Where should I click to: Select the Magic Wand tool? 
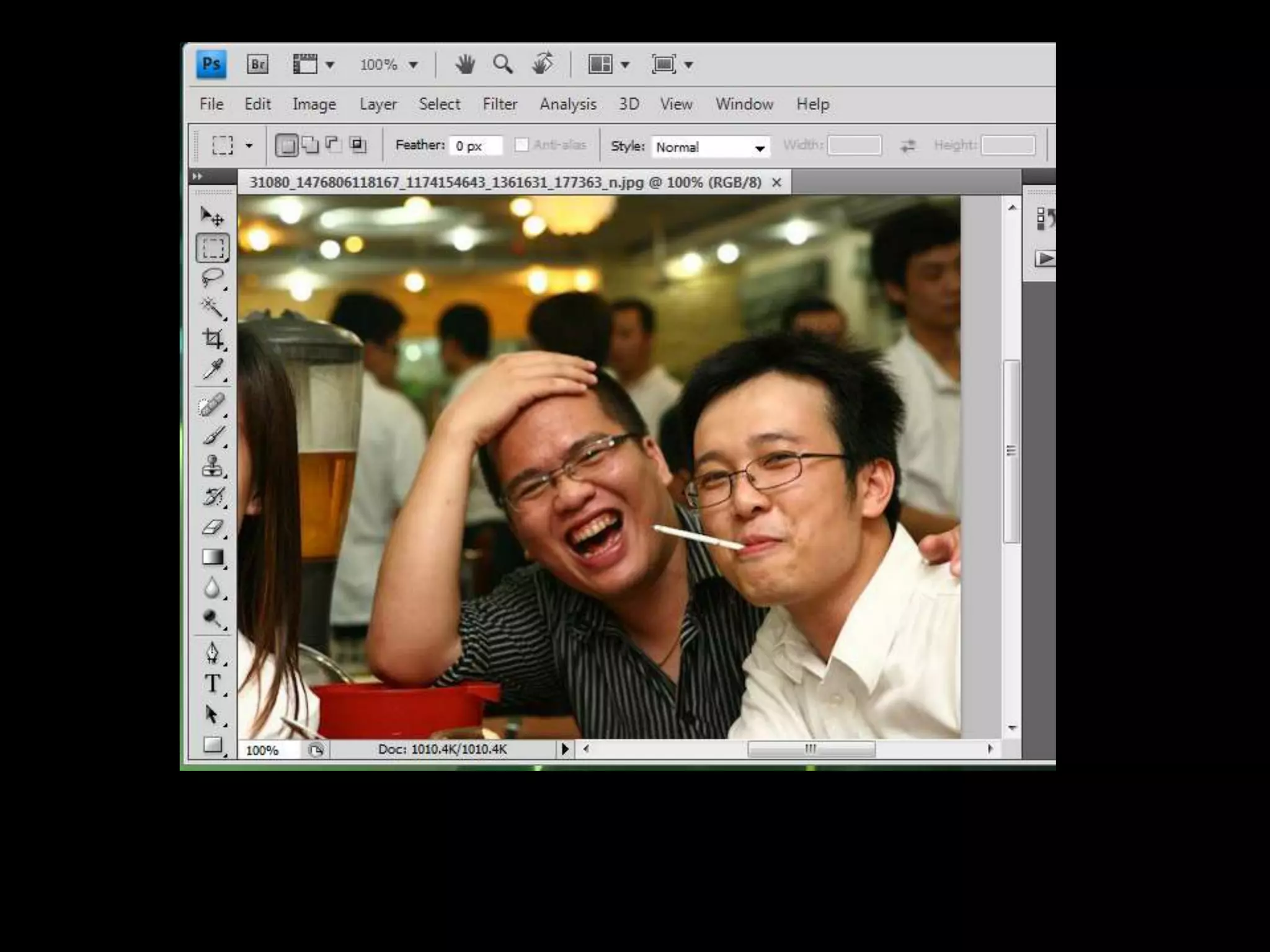click(x=213, y=308)
